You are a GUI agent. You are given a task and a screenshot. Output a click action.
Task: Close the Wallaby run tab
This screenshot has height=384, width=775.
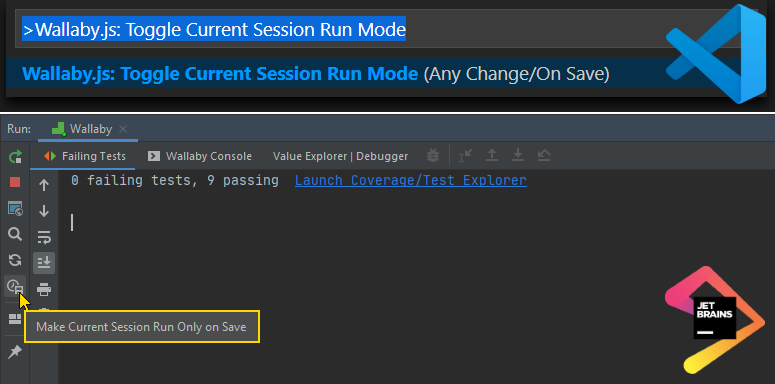pos(123,129)
